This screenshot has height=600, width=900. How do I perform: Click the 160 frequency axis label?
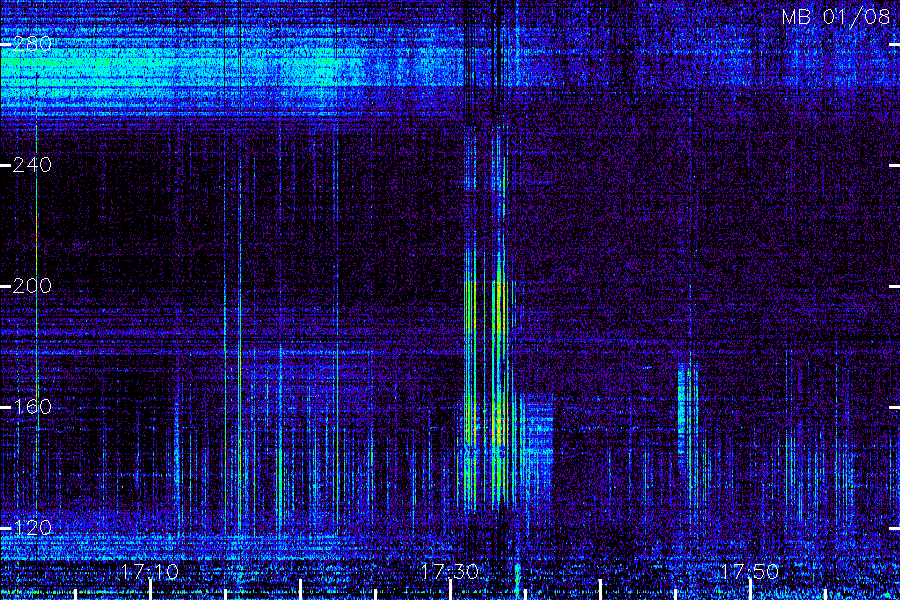[32, 407]
